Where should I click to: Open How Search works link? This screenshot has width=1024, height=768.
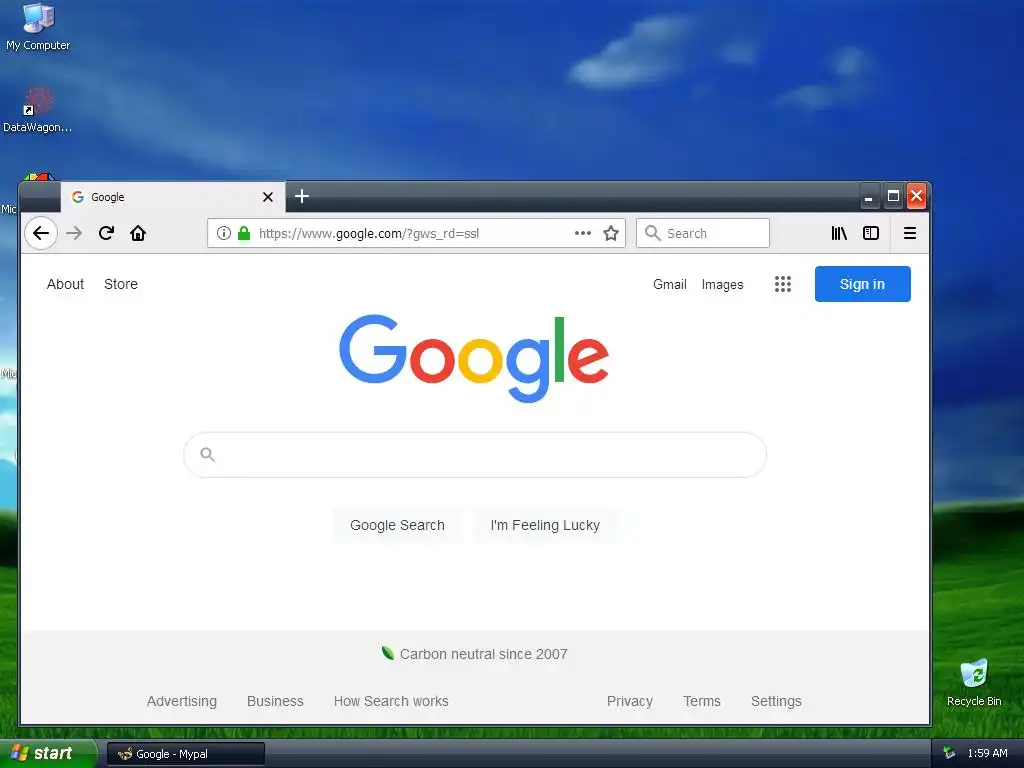[x=391, y=701]
